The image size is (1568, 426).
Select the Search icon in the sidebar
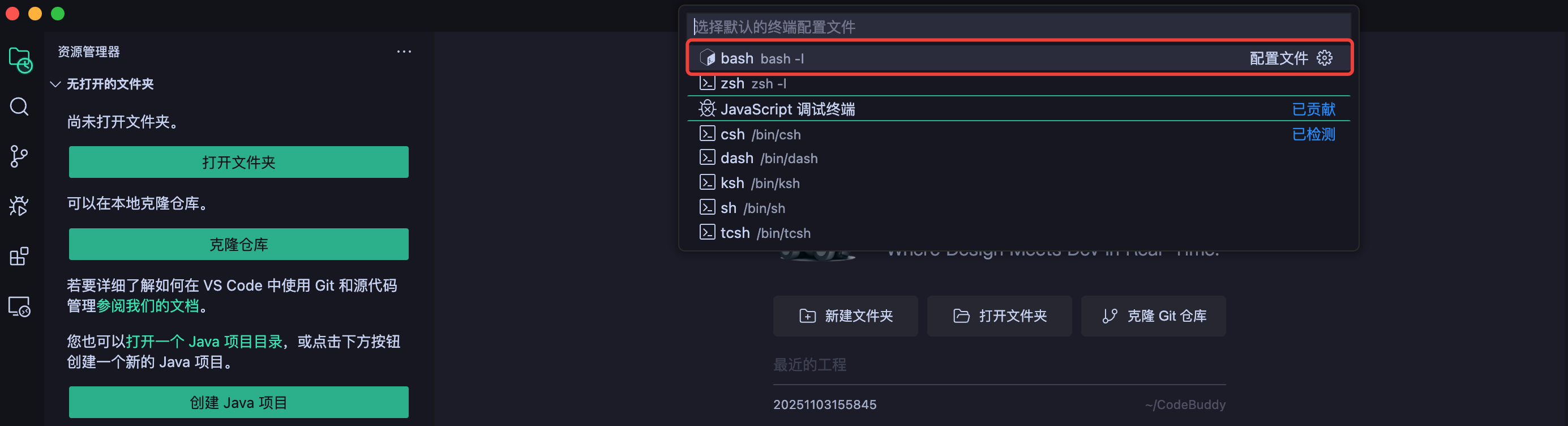[x=19, y=107]
